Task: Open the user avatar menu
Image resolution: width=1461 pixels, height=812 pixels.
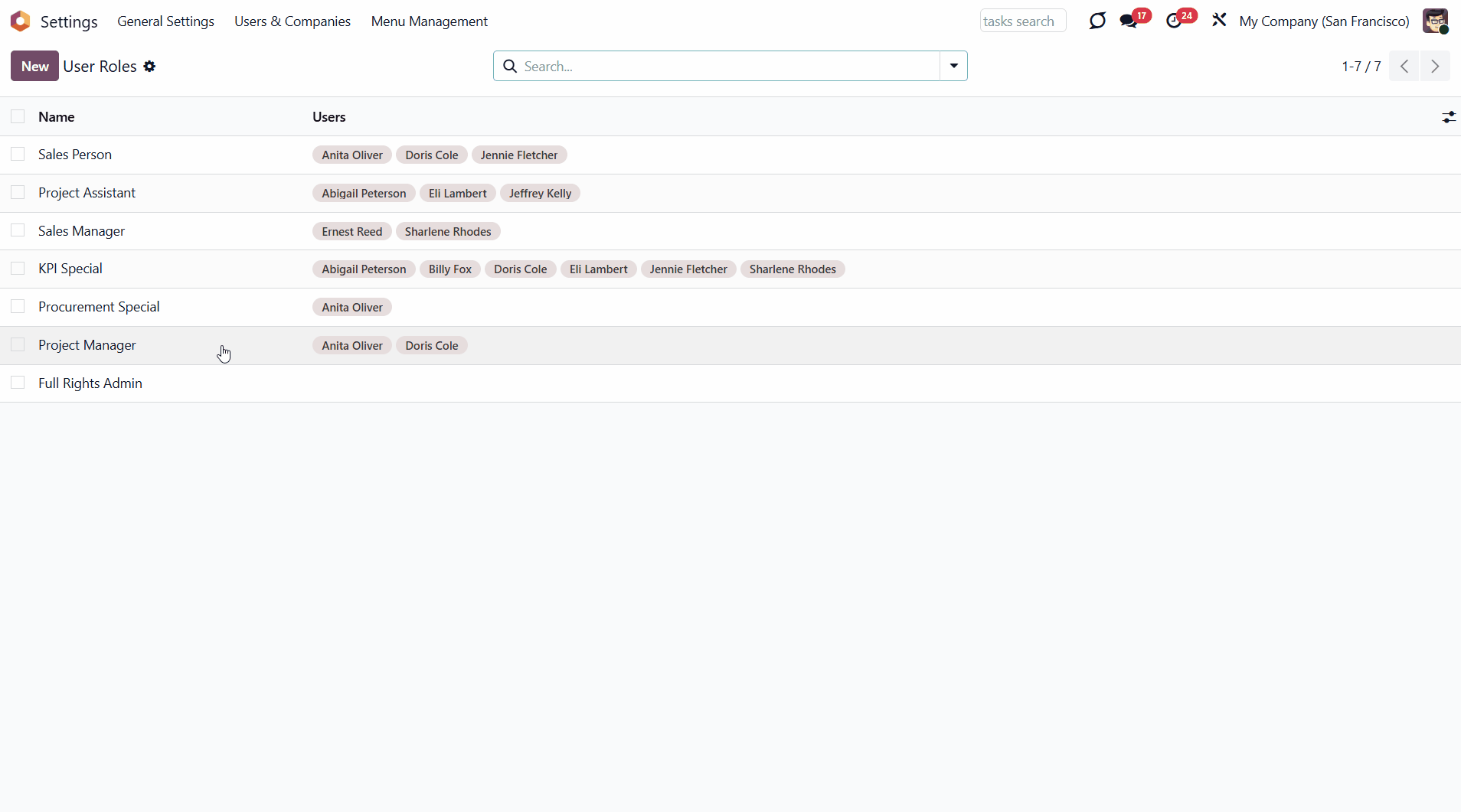Action: (1435, 21)
